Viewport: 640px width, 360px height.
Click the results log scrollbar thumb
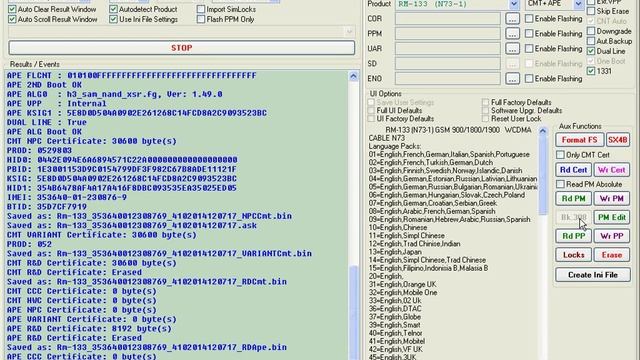[353, 313]
